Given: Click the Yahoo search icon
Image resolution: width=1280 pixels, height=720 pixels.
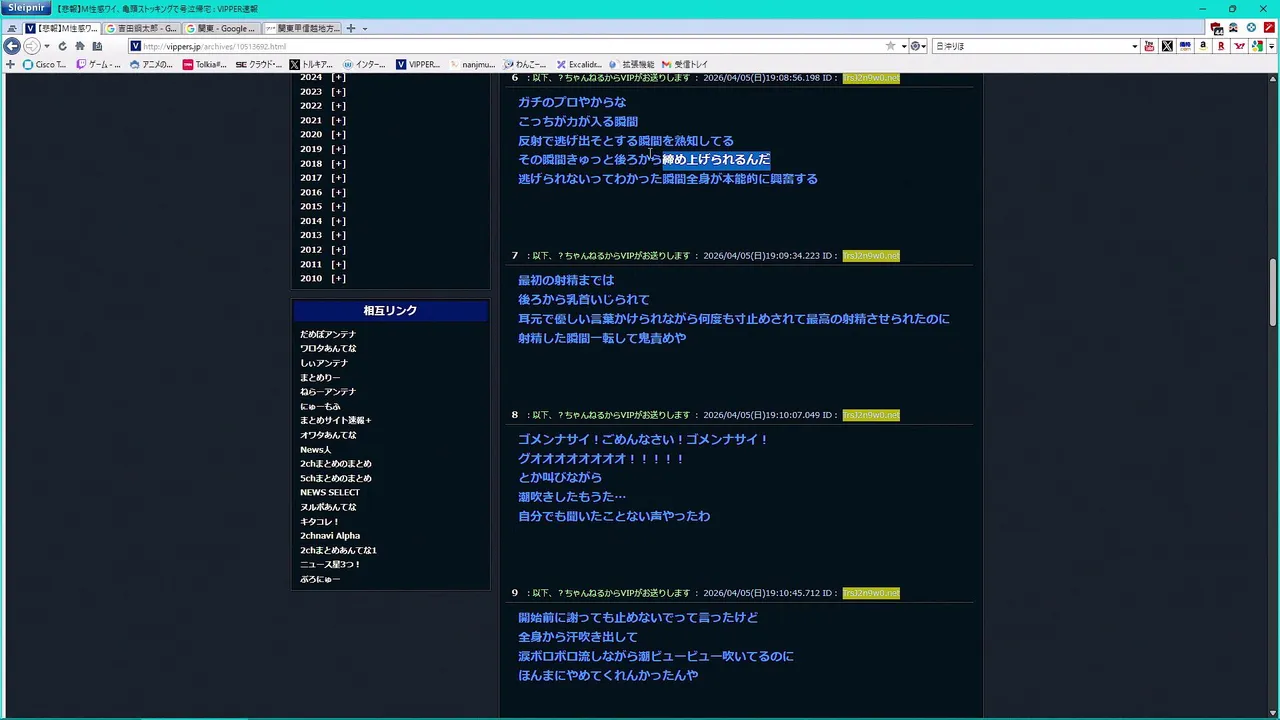Looking at the screenshot, I should (1240, 46).
